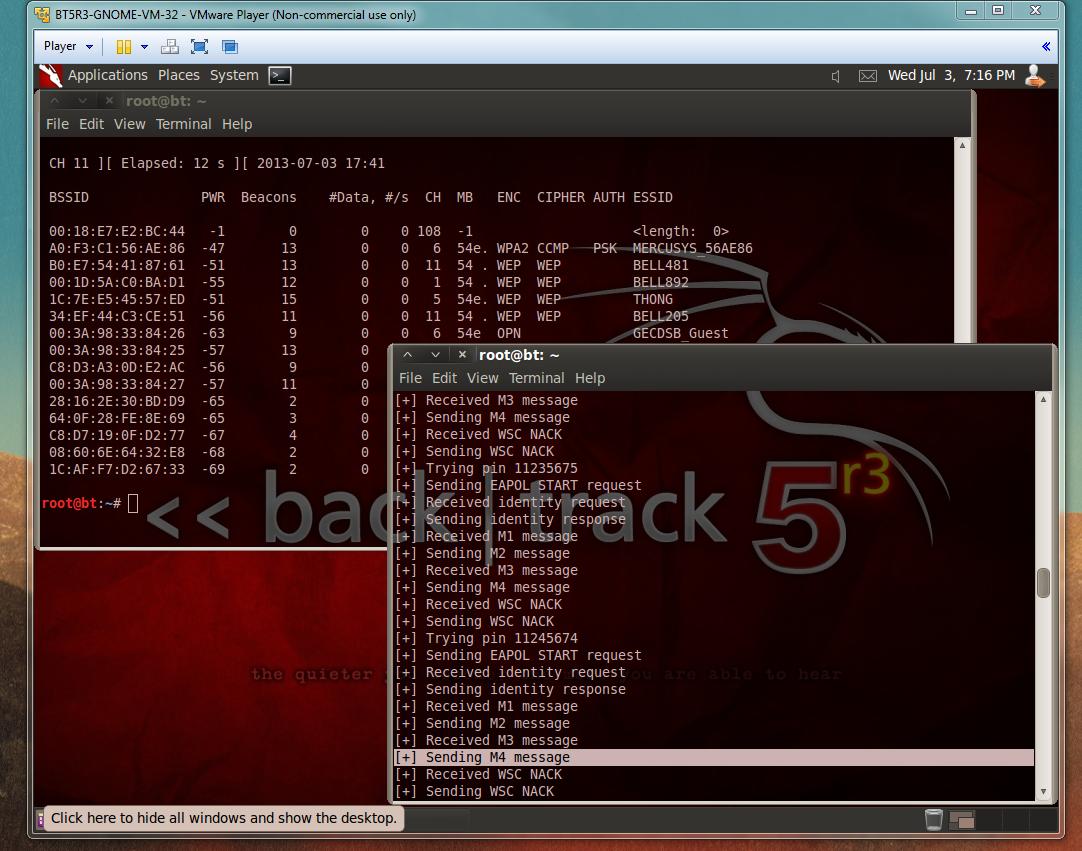Viewport: 1082px width, 851px height.
Task: Click the 'BSSID' column header
Action: tap(68, 197)
